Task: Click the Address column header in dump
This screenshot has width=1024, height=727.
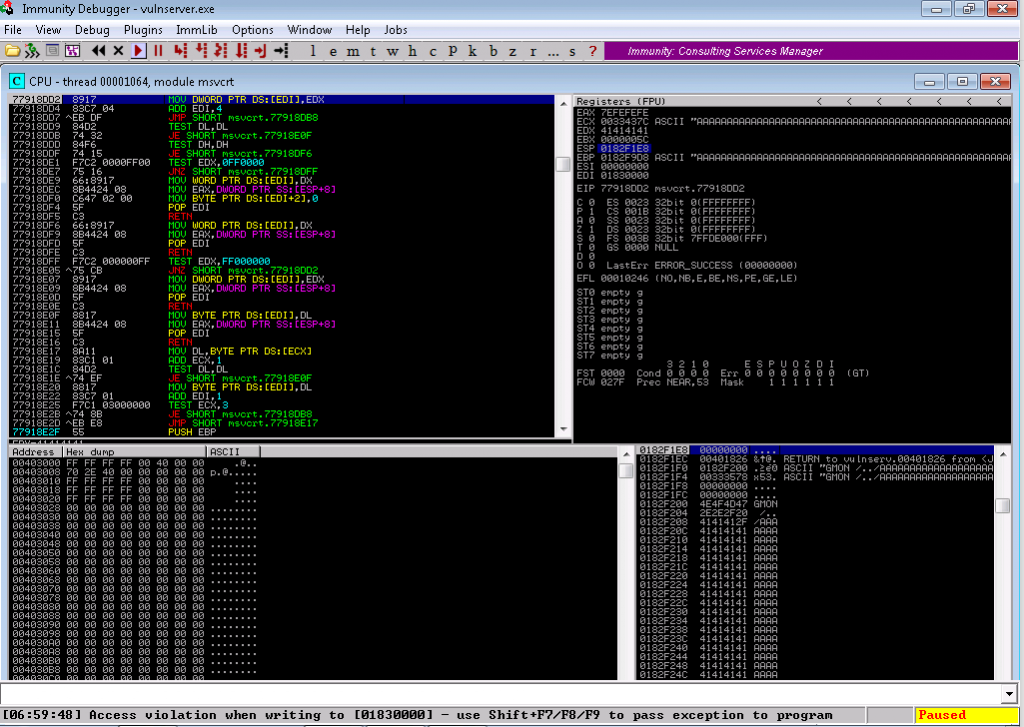Action: coord(36,451)
